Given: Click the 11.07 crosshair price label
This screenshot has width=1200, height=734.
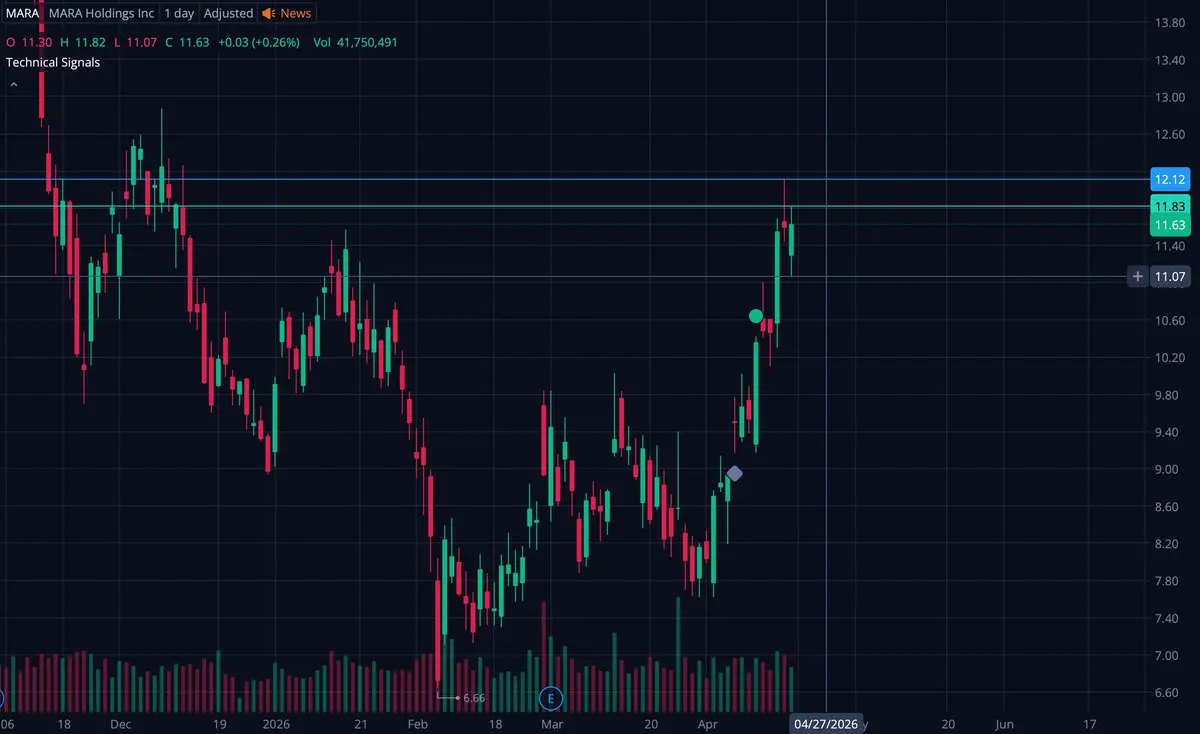Looking at the screenshot, I should click(1169, 276).
